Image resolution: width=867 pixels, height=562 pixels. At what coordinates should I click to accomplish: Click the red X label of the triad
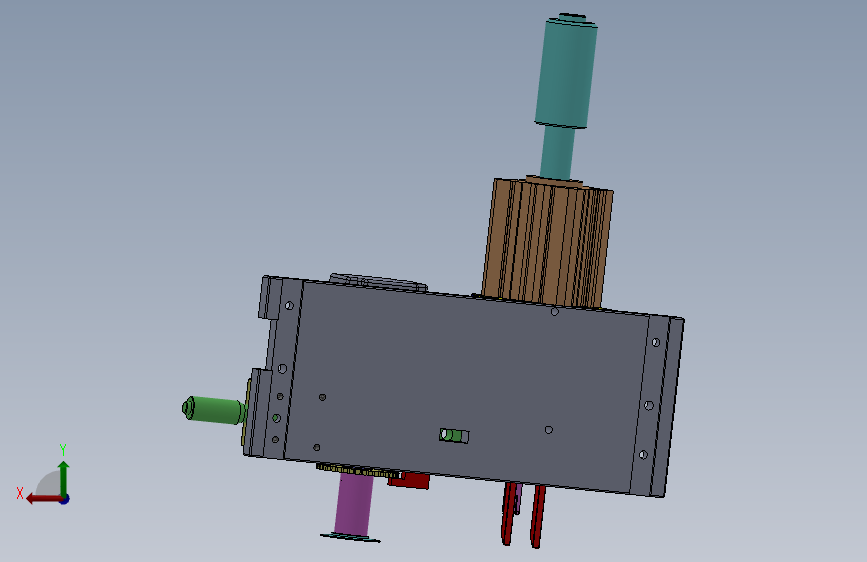(x=20, y=493)
